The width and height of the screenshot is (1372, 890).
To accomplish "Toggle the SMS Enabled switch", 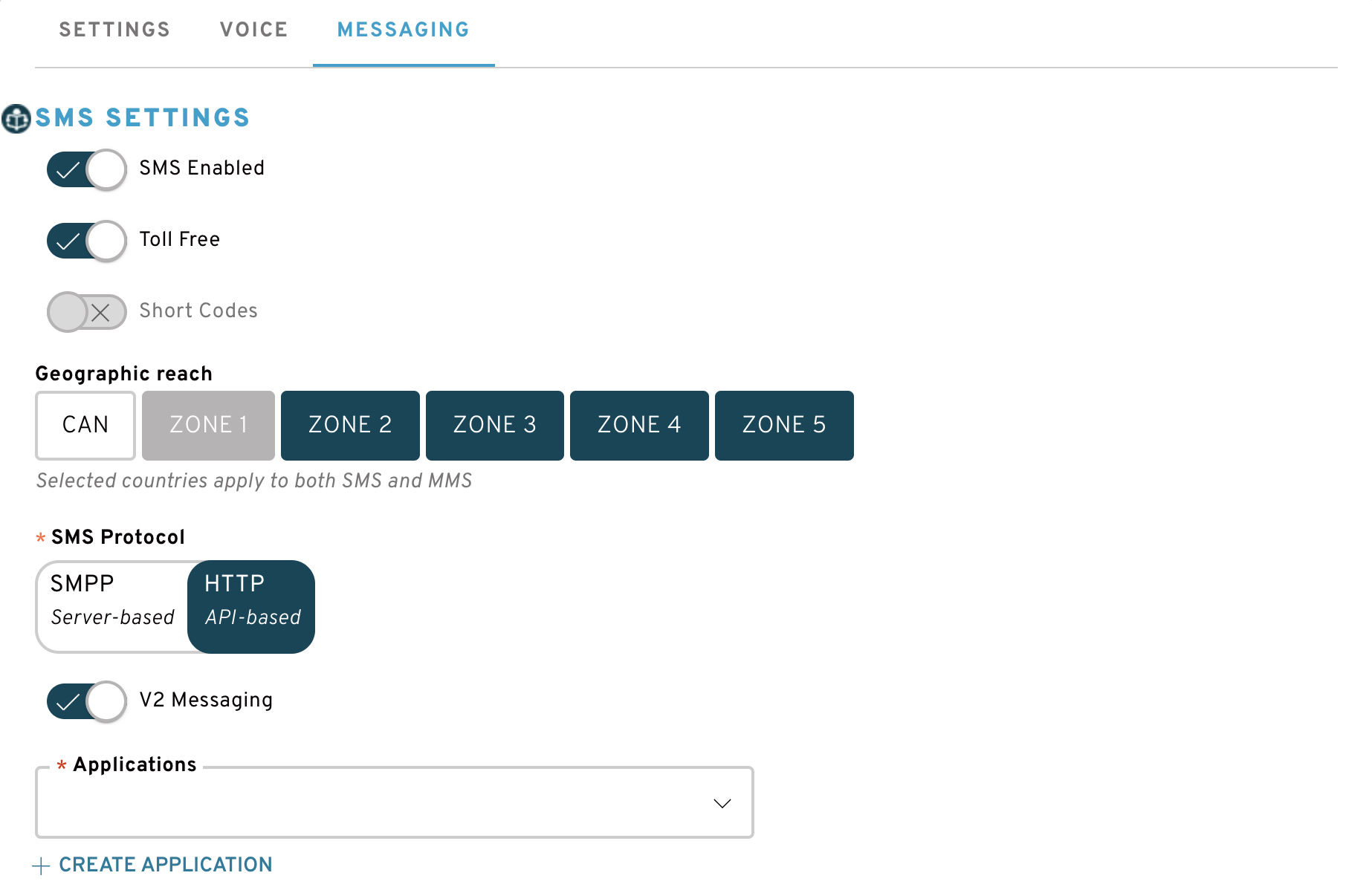I will point(87,169).
